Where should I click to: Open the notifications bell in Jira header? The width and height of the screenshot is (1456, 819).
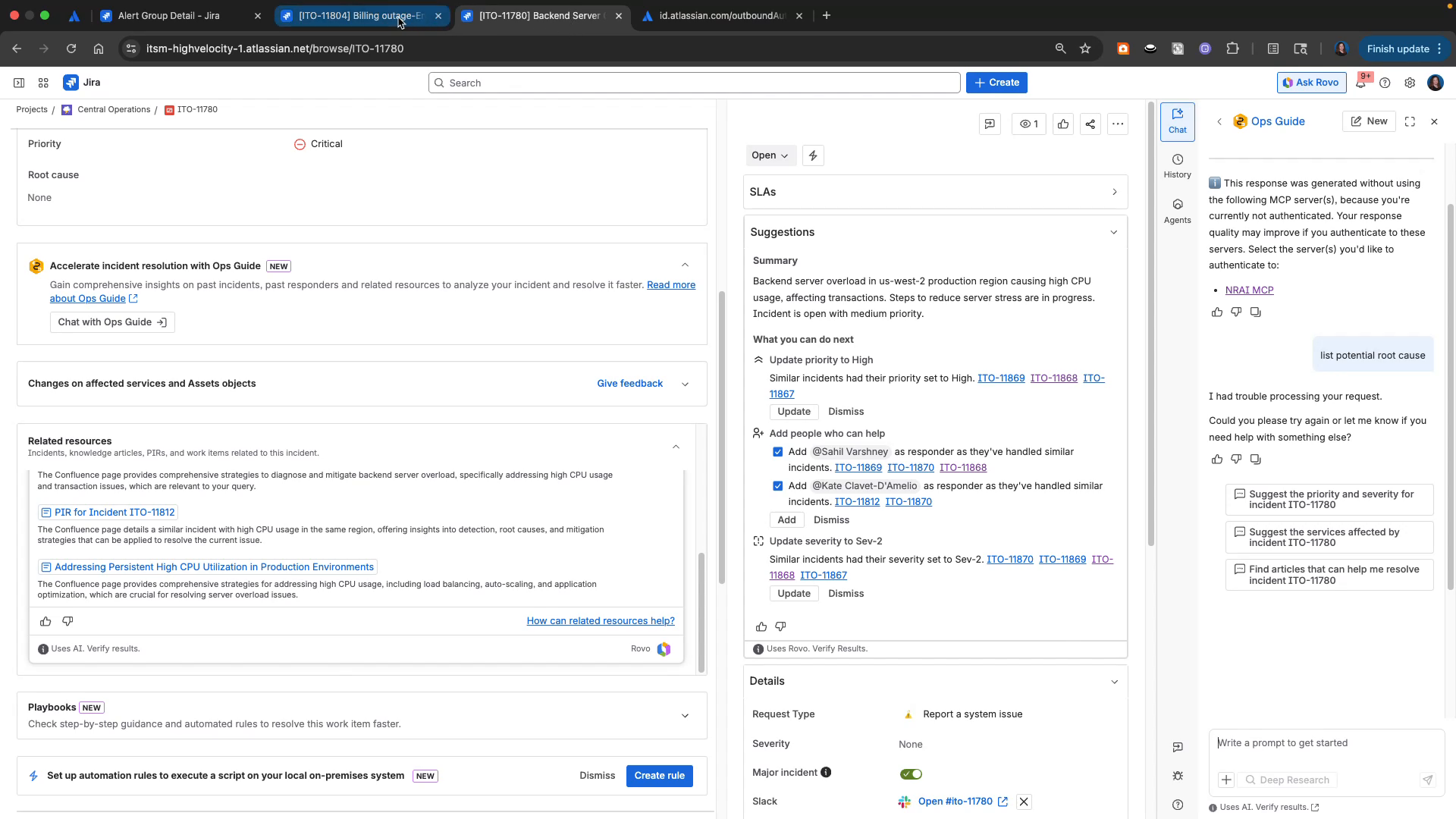coord(1361,82)
